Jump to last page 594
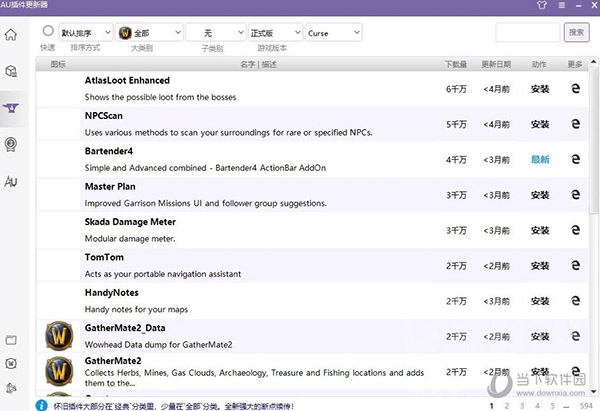This screenshot has width=600, height=411. 586,406
